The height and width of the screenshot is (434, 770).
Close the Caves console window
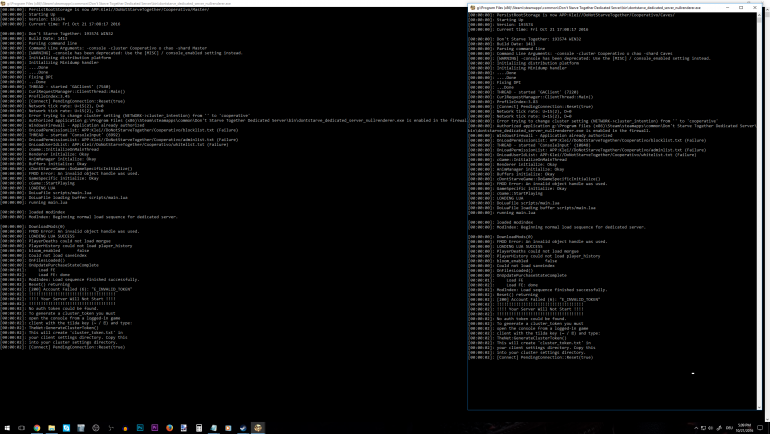tap(755, 8)
